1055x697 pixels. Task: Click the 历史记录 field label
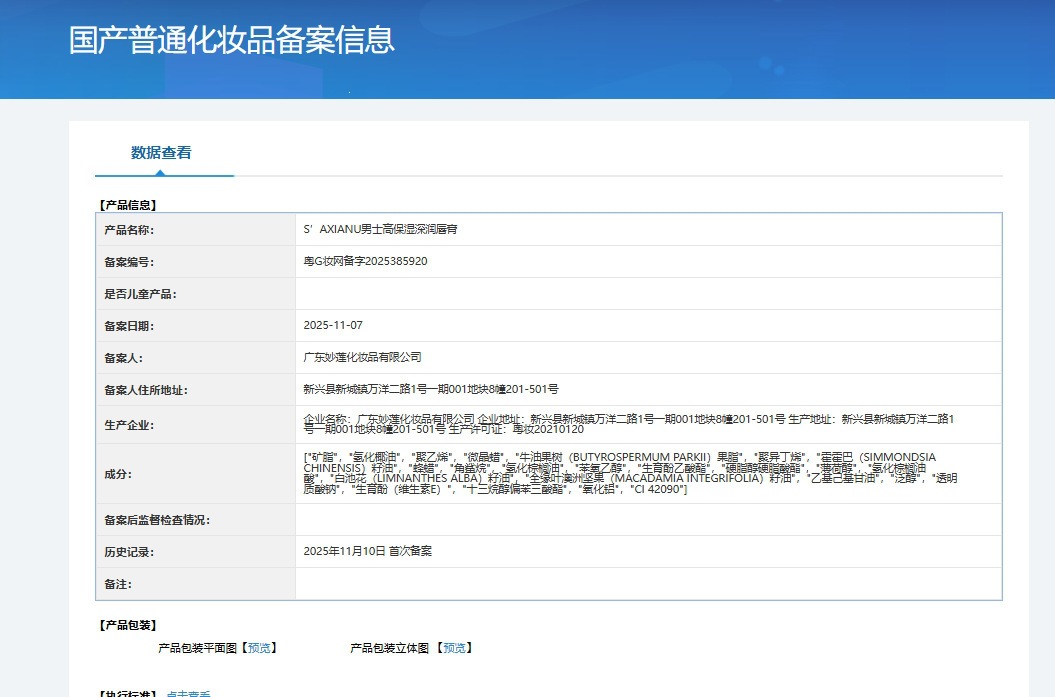[129, 552]
